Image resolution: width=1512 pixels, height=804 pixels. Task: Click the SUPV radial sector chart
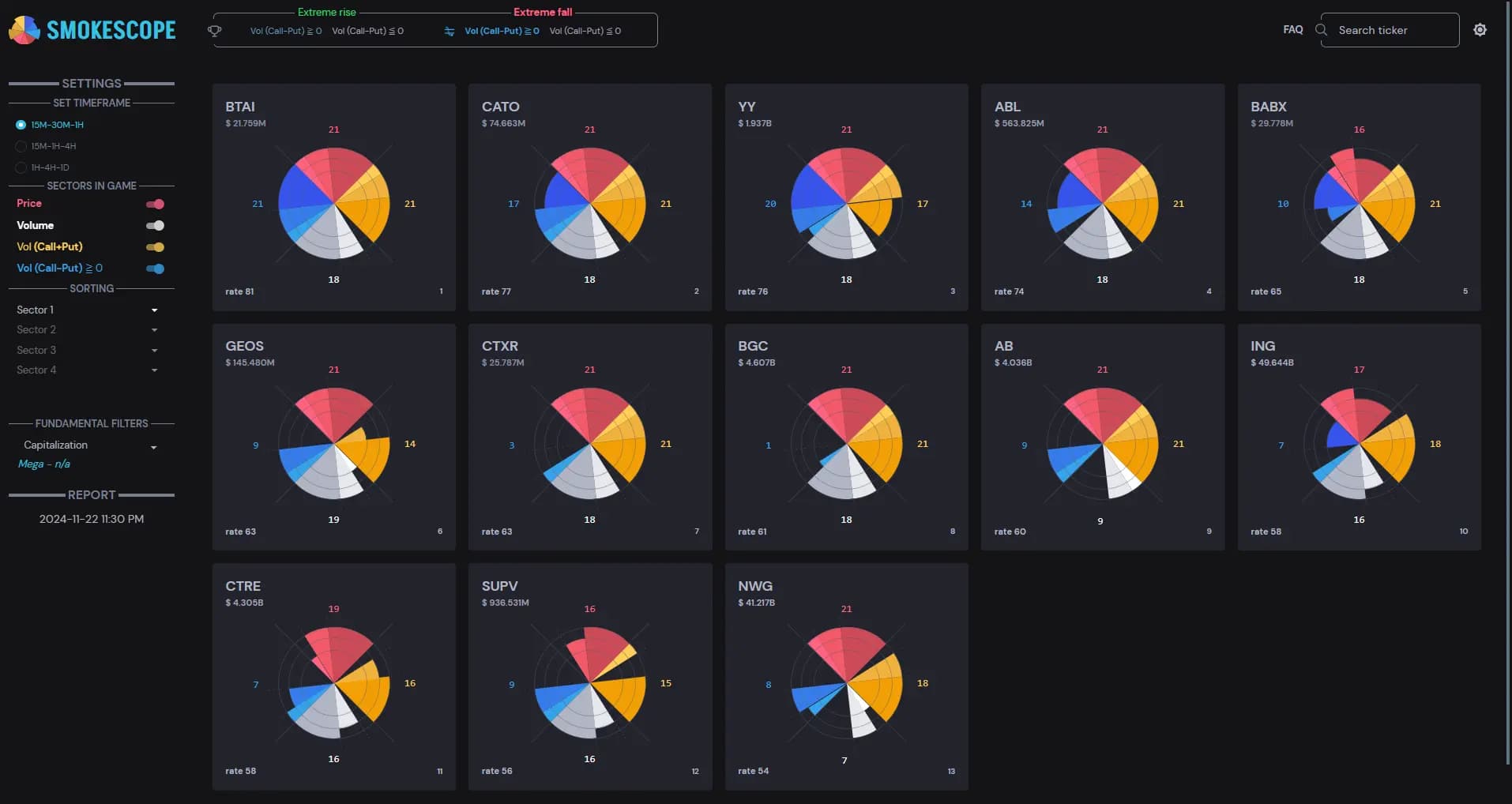[590, 683]
